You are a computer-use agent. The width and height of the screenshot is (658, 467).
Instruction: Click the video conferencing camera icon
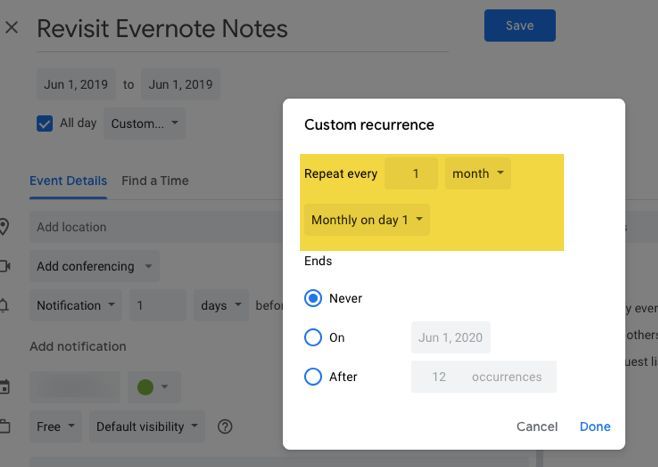[5, 266]
